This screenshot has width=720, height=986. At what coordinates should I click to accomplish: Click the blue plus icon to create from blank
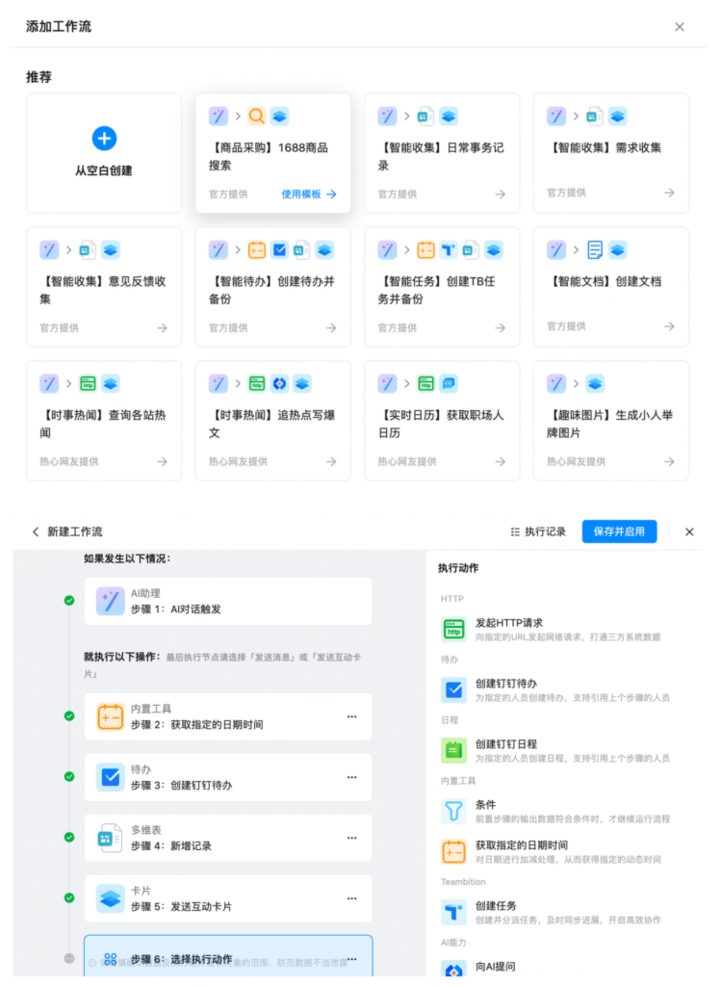(104, 138)
